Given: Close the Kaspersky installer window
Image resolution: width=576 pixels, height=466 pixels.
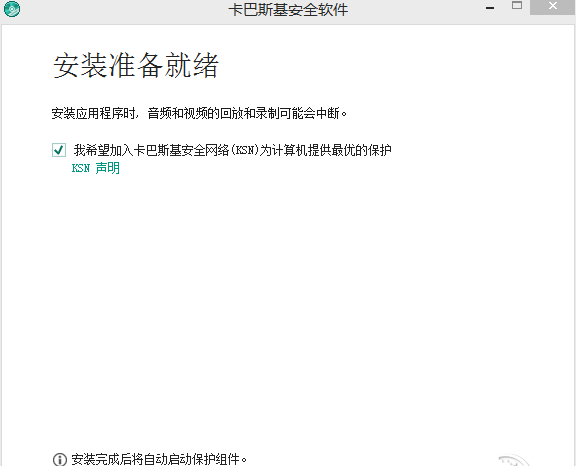Looking at the screenshot, I should [552, 6].
